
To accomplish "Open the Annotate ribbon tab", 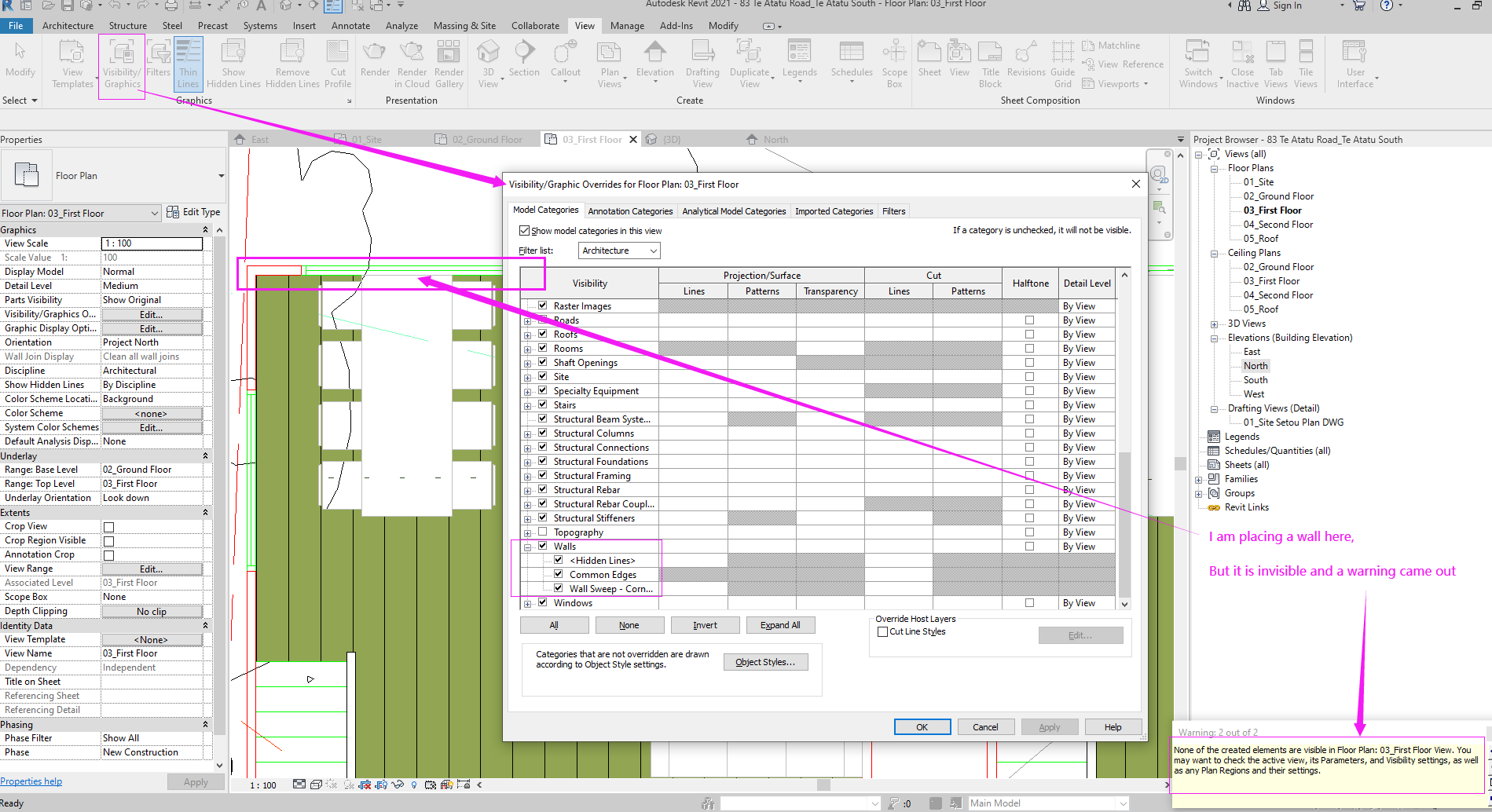I will pos(350,26).
